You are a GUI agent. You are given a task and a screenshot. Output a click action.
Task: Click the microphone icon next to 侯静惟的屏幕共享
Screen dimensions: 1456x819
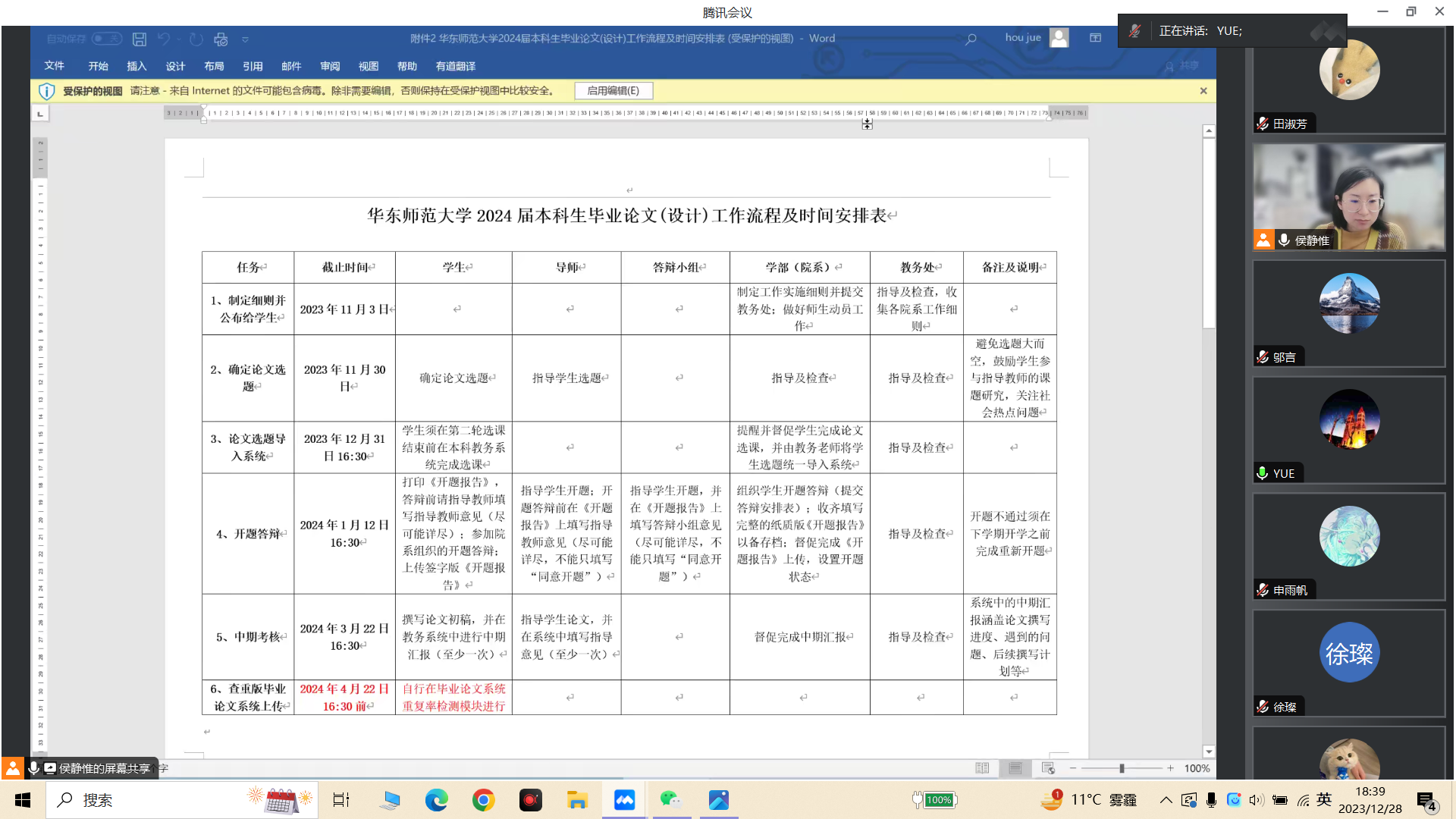coord(33,767)
